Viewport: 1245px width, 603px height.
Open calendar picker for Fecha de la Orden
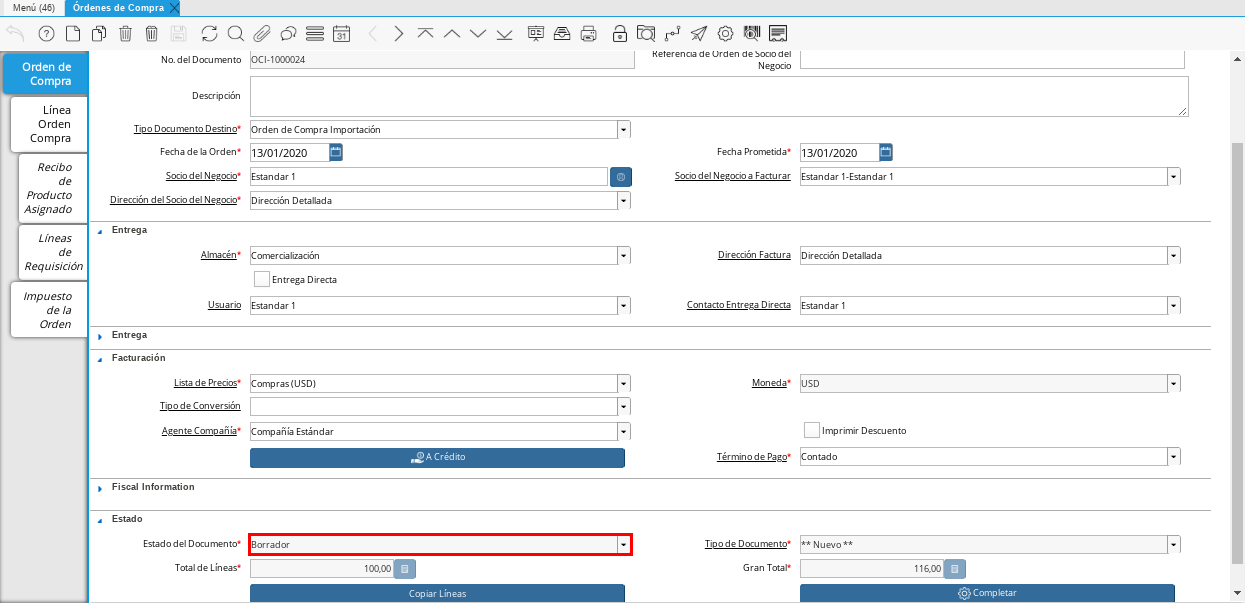336,153
